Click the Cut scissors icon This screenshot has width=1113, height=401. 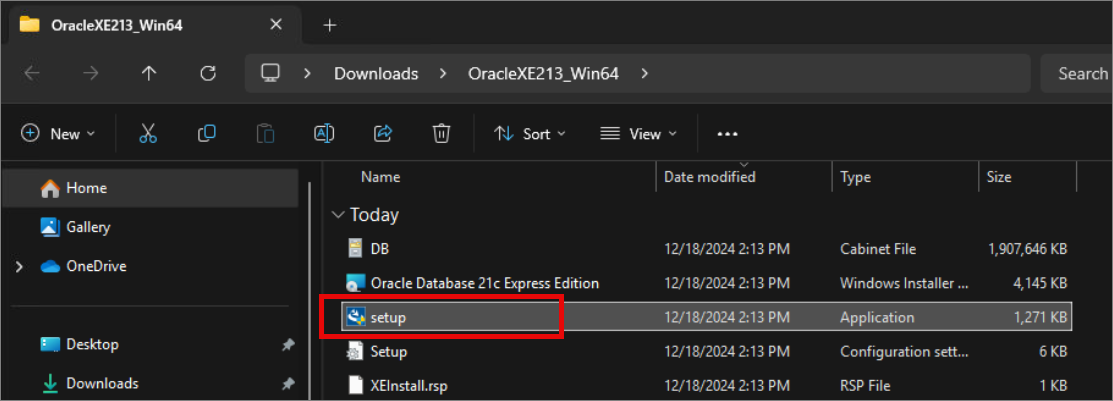pos(148,133)
